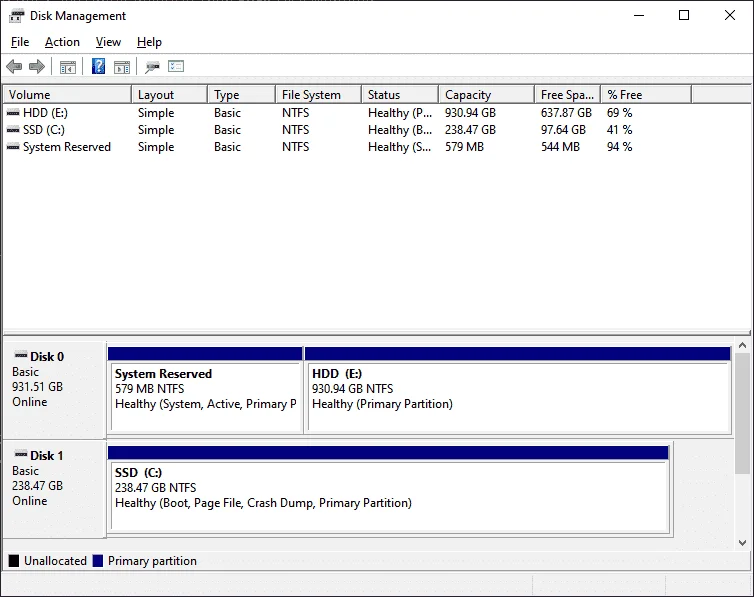Sort by the Type column header
This screenshot has width=754, height=597.
[x=242, y=95]
